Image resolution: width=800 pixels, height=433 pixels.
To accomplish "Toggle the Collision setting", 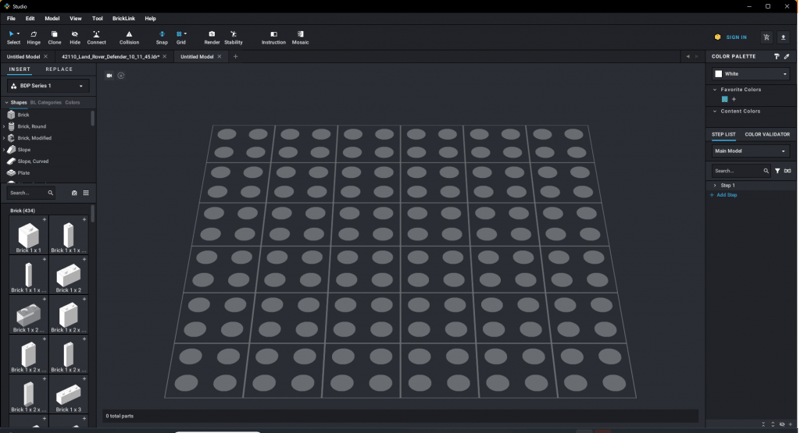I will click(x=129, y=37).
